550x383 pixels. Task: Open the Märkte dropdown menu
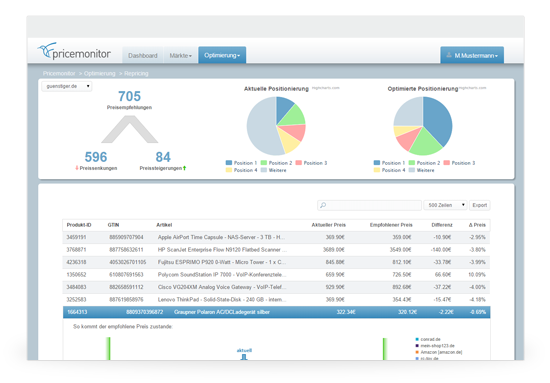pyautogui.click(x=181, y=55)
